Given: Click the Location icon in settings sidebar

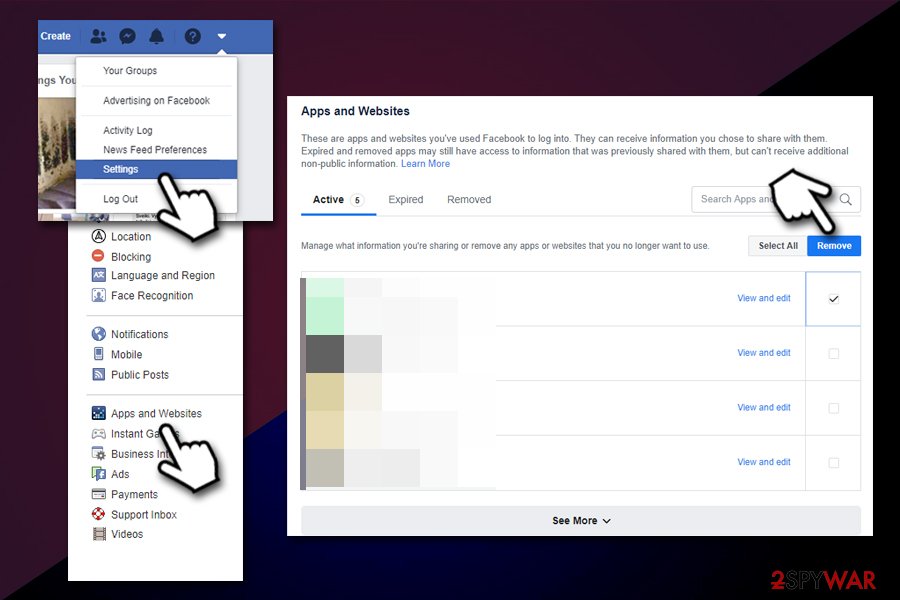Looking at the screenshot, I should (x=99, y=236).
